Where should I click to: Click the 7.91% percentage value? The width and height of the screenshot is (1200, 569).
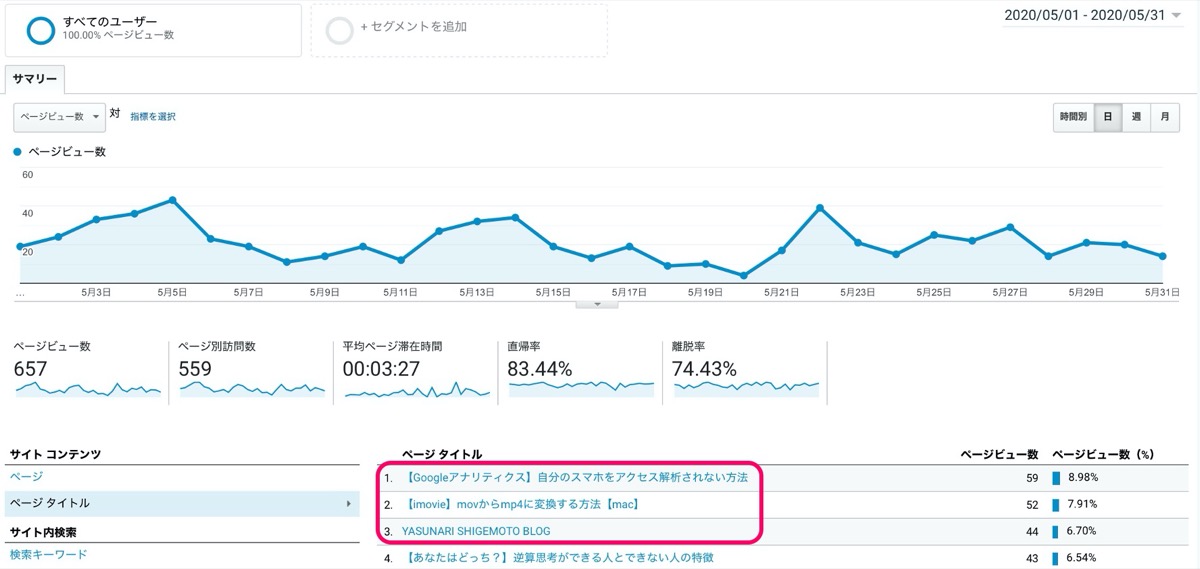(1084, 504)
